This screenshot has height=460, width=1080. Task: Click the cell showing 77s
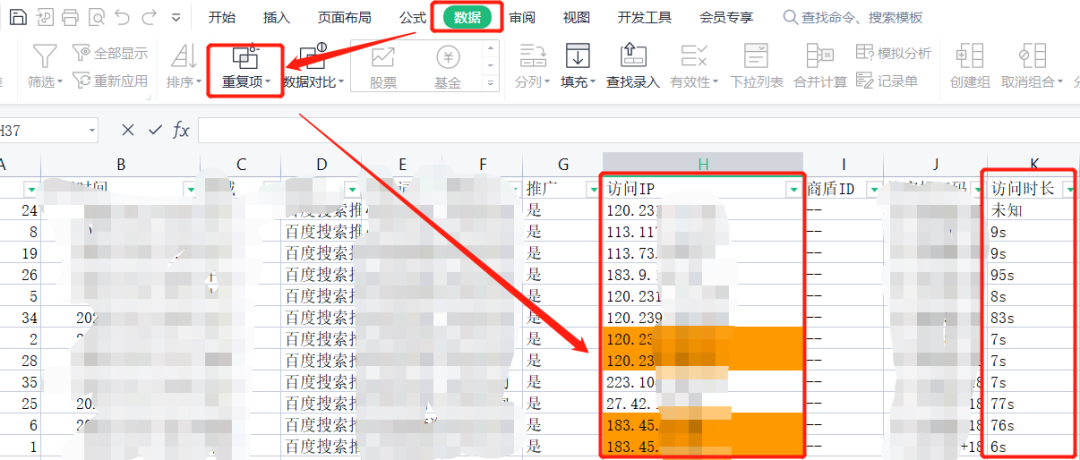pyautogui.click(x=1032, y=403)
